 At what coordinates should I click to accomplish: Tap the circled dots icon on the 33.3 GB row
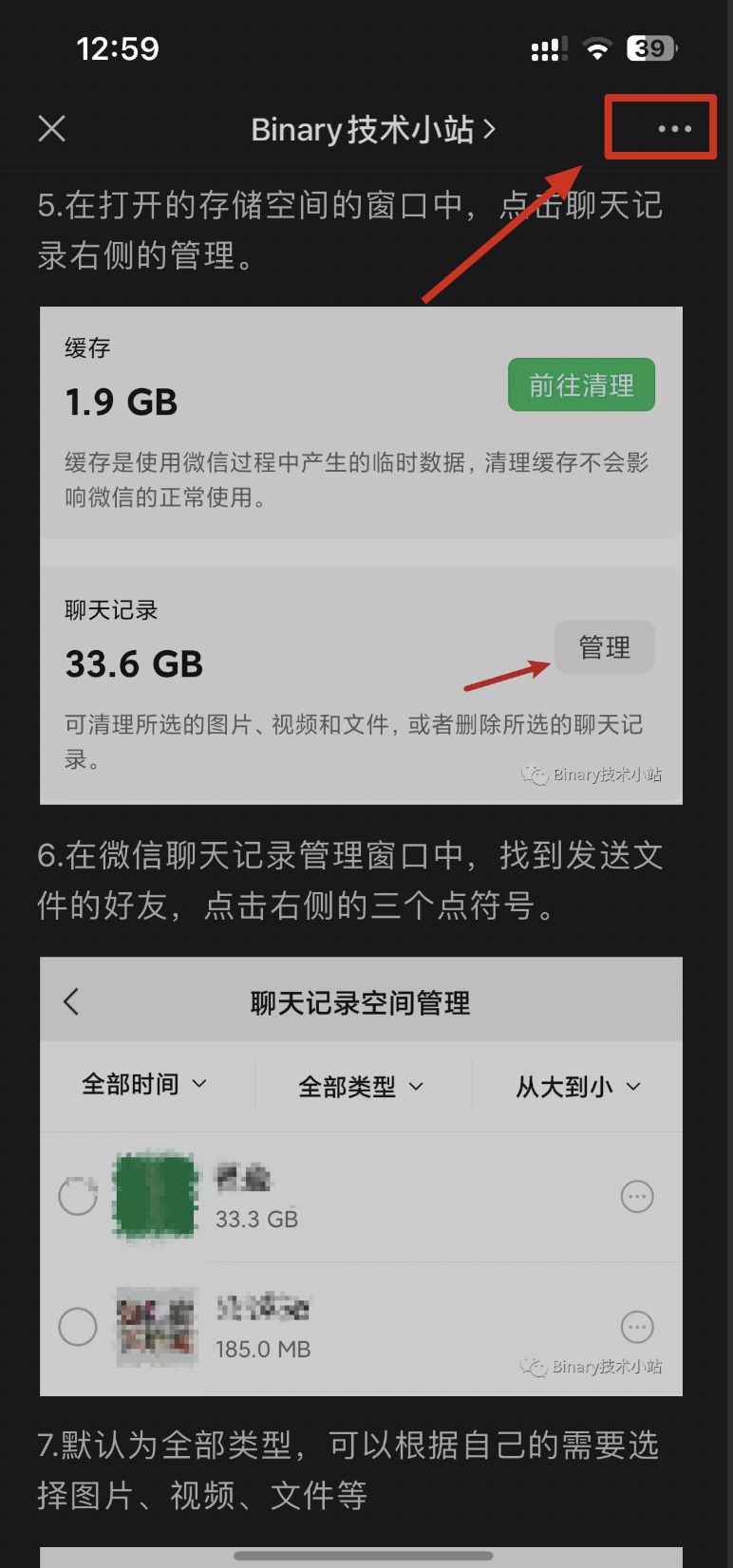637,1197
